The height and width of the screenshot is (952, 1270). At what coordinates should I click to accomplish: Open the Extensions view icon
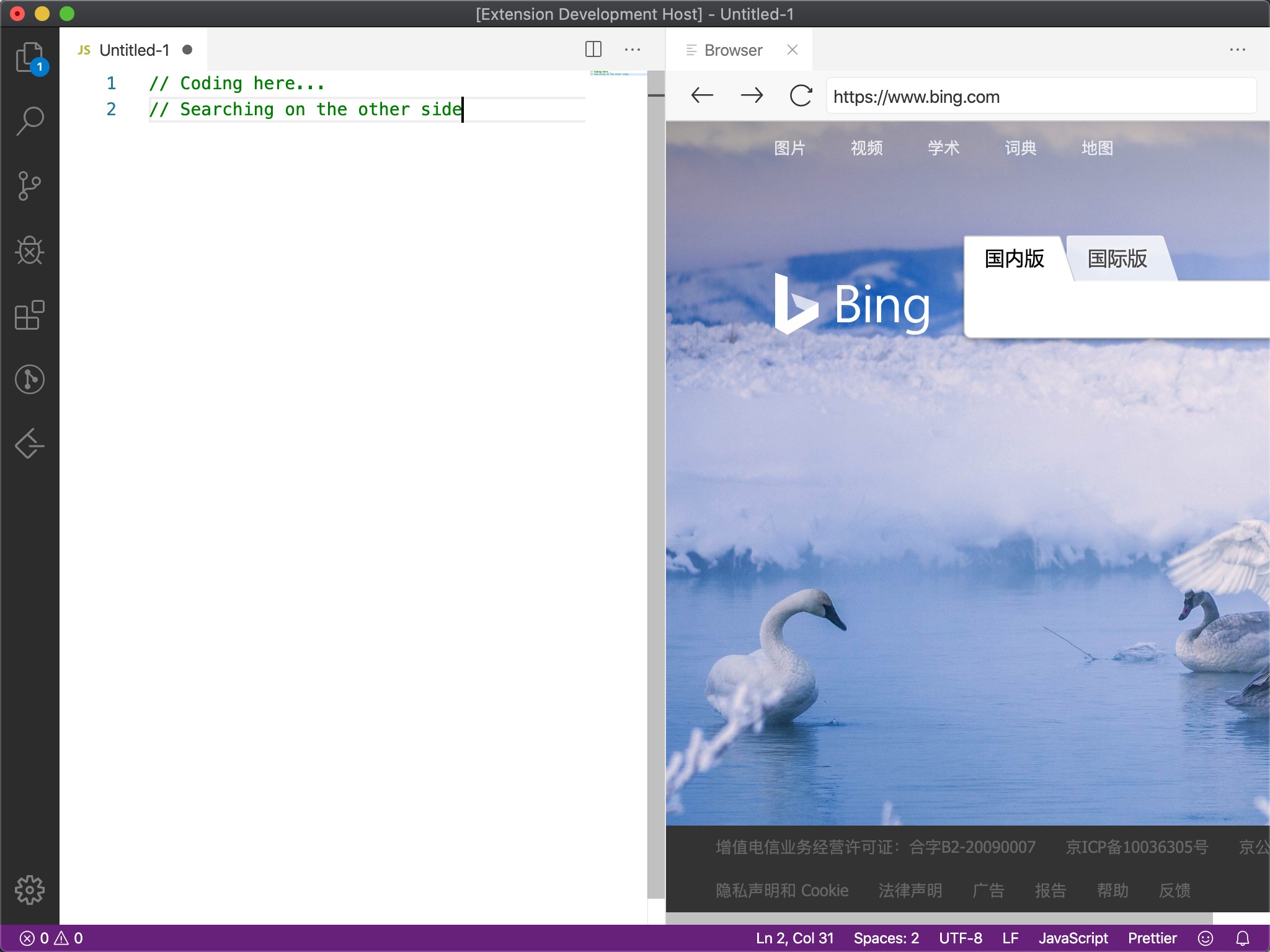[x=29, y=315]
